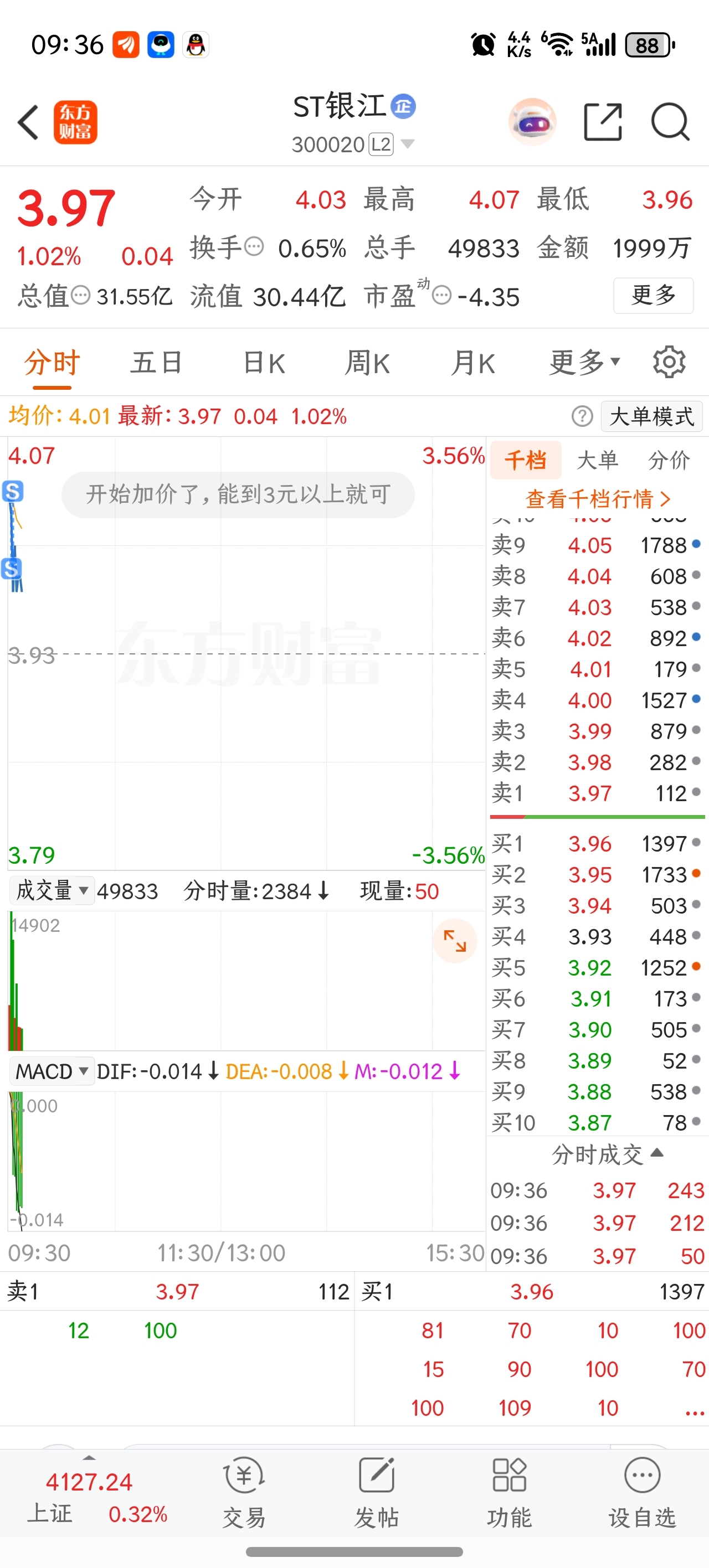Tap the three-dots overflow in 买1 queue
The width and height of the screenshot is (709, 1568).
[x=695, y=1412]
